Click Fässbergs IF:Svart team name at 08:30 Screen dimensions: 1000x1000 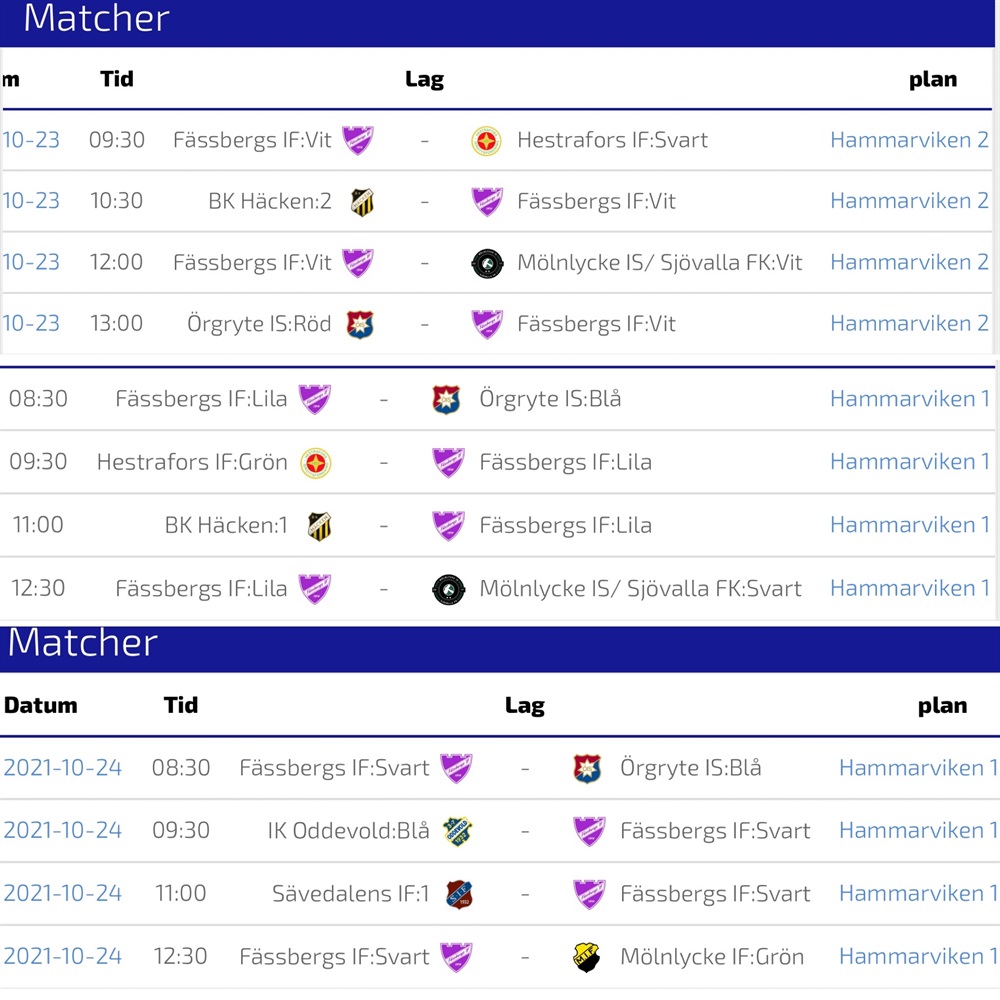tap(334, 768)
